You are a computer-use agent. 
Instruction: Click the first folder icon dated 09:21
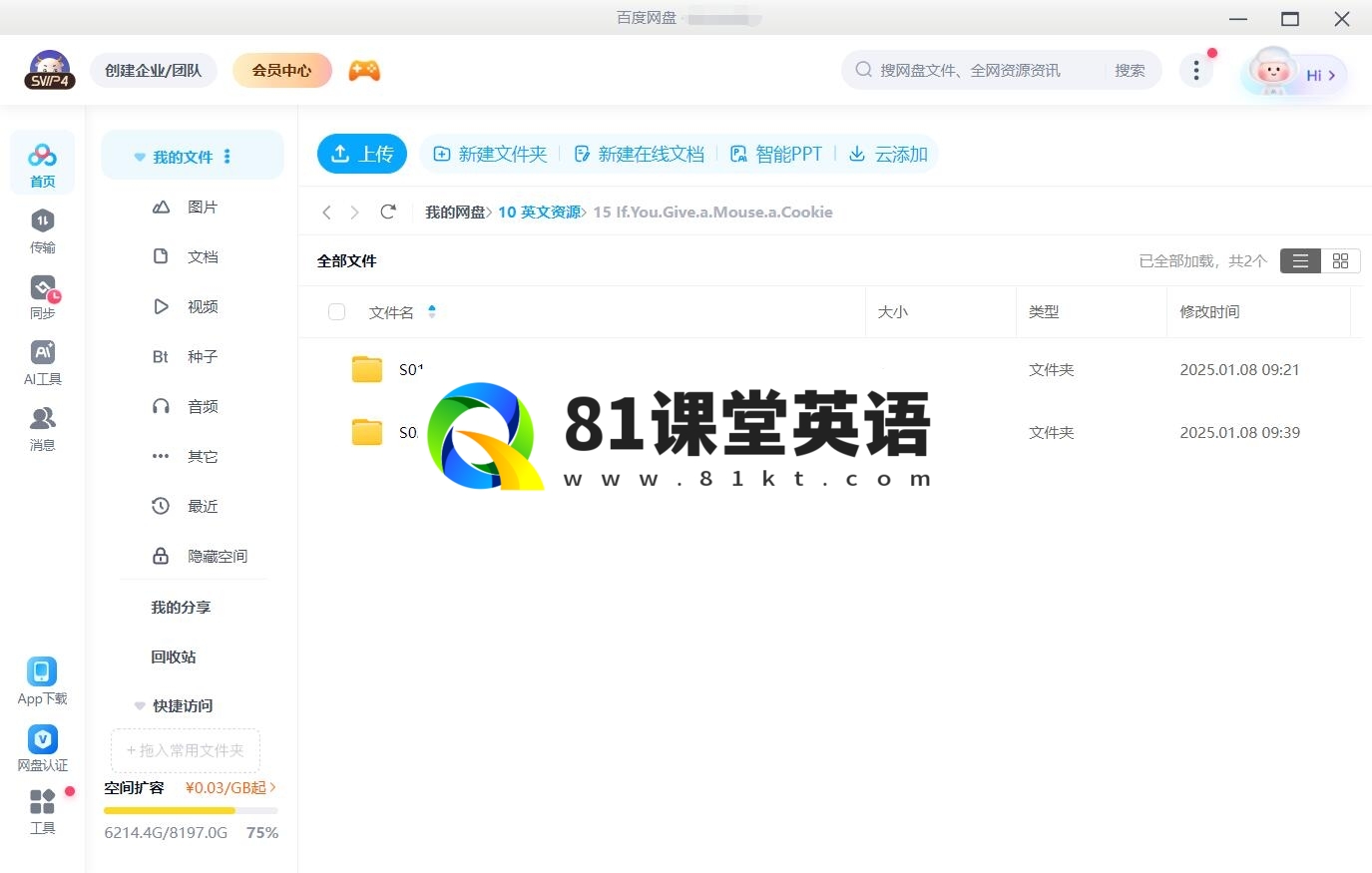pyautogui.click(x=367, y=369)
